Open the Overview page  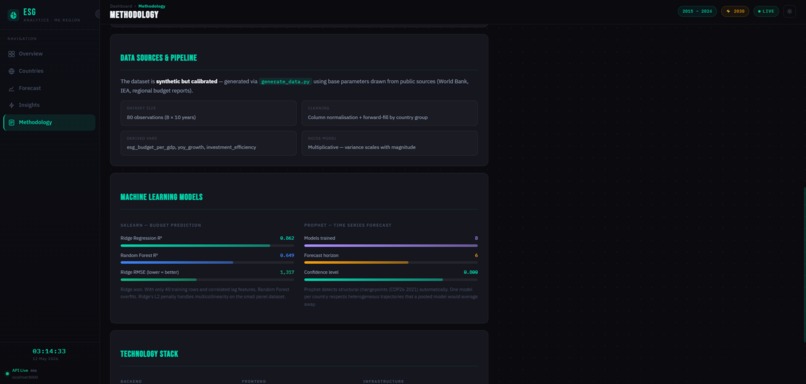point(49,54)
